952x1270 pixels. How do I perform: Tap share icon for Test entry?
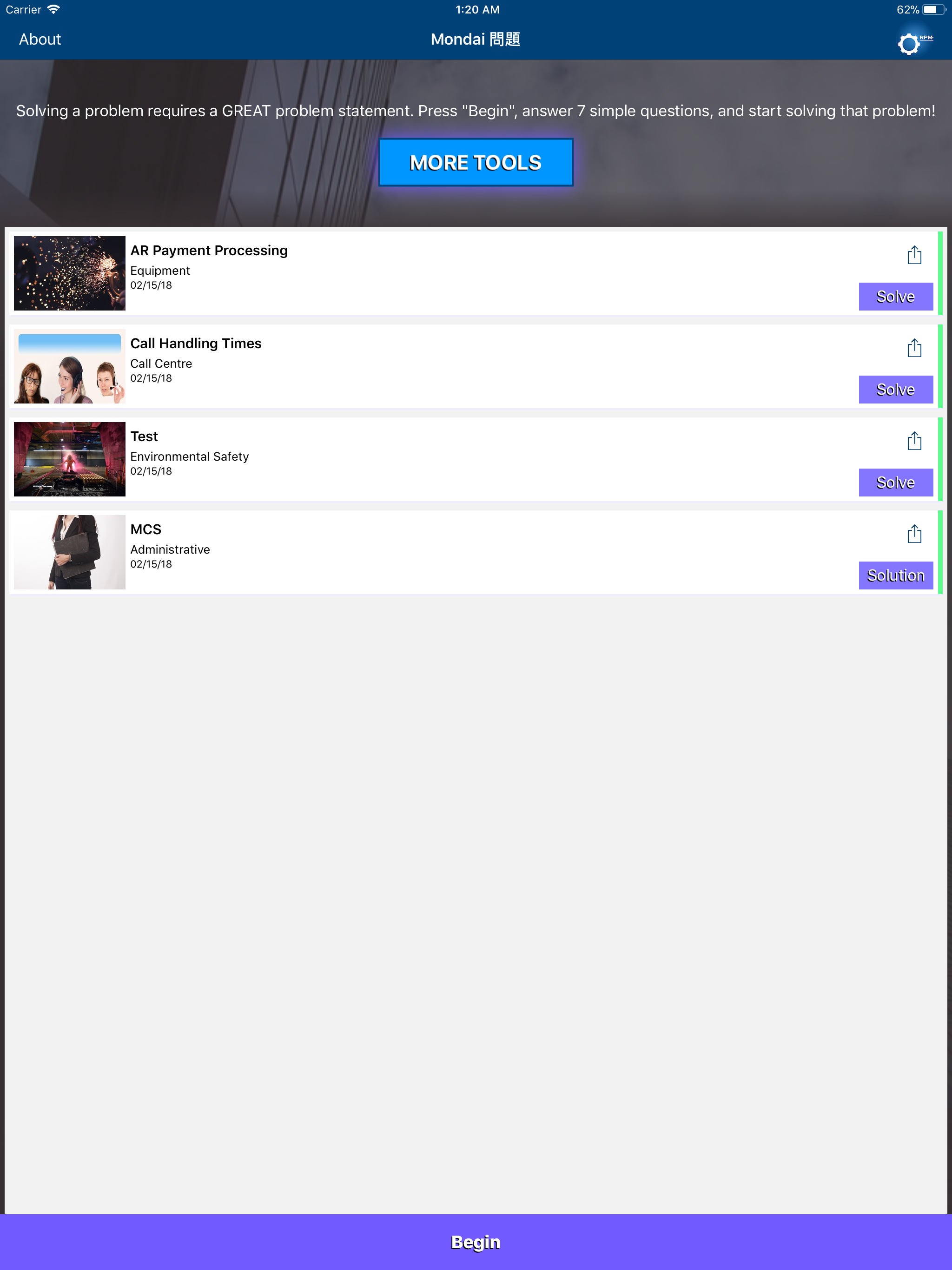(914, 441)
